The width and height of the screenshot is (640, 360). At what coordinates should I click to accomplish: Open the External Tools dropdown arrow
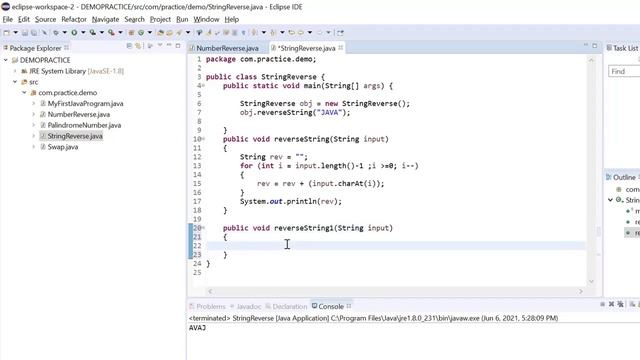[120, 33]
